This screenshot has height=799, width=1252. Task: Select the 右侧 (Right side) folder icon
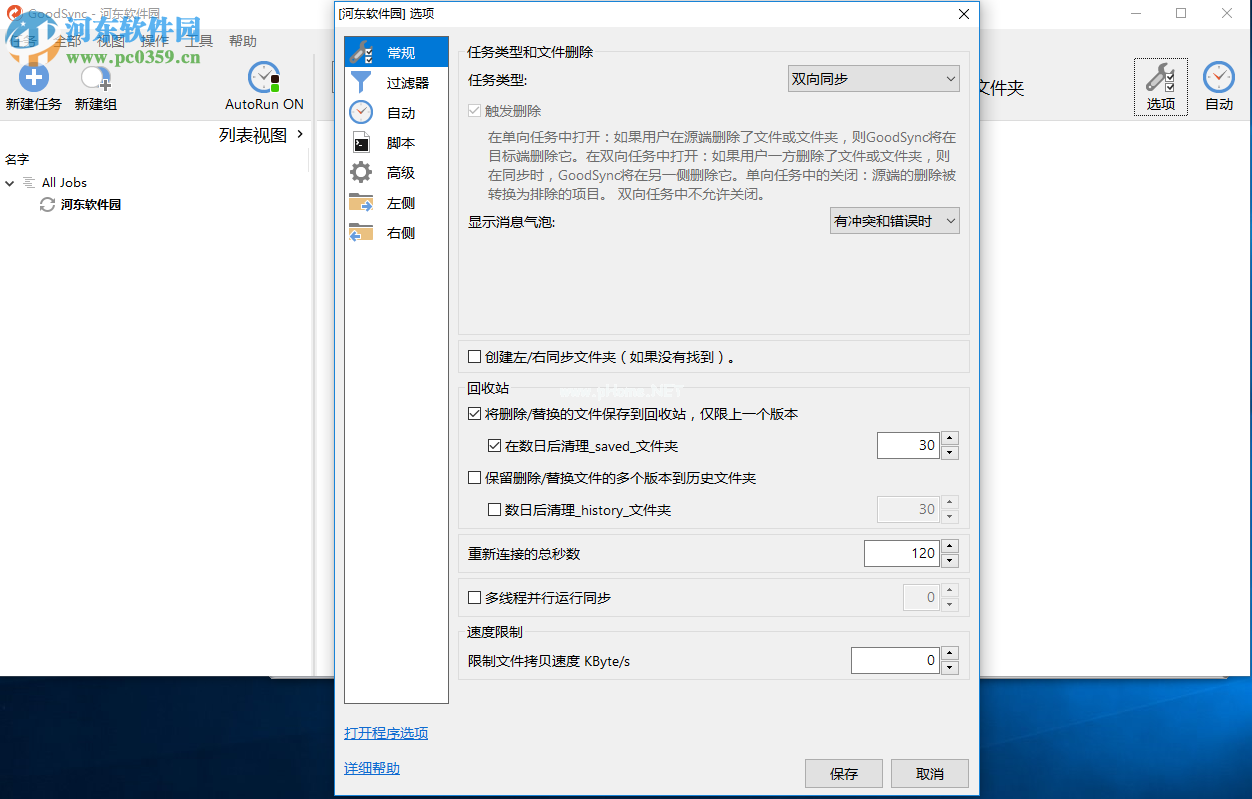[x=361, y=233]
